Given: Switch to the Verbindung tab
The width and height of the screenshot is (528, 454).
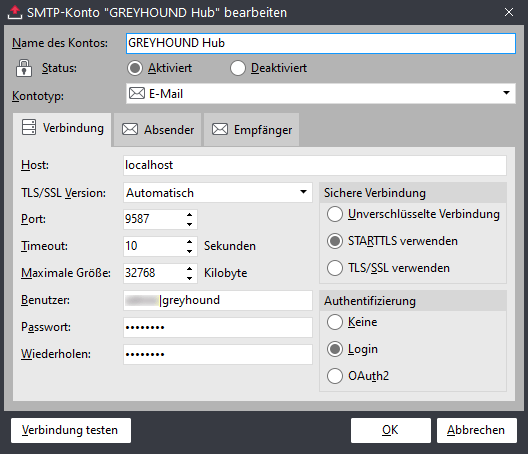Looking at the screenshot, I should [x=62, y=129].
